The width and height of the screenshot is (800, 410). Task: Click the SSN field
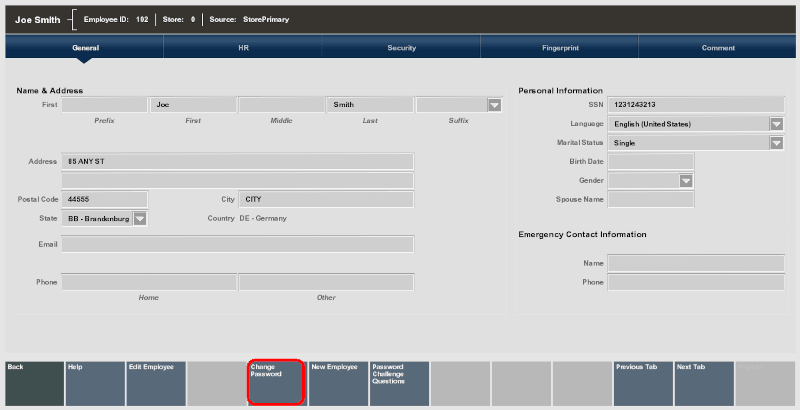click(696, 105)
